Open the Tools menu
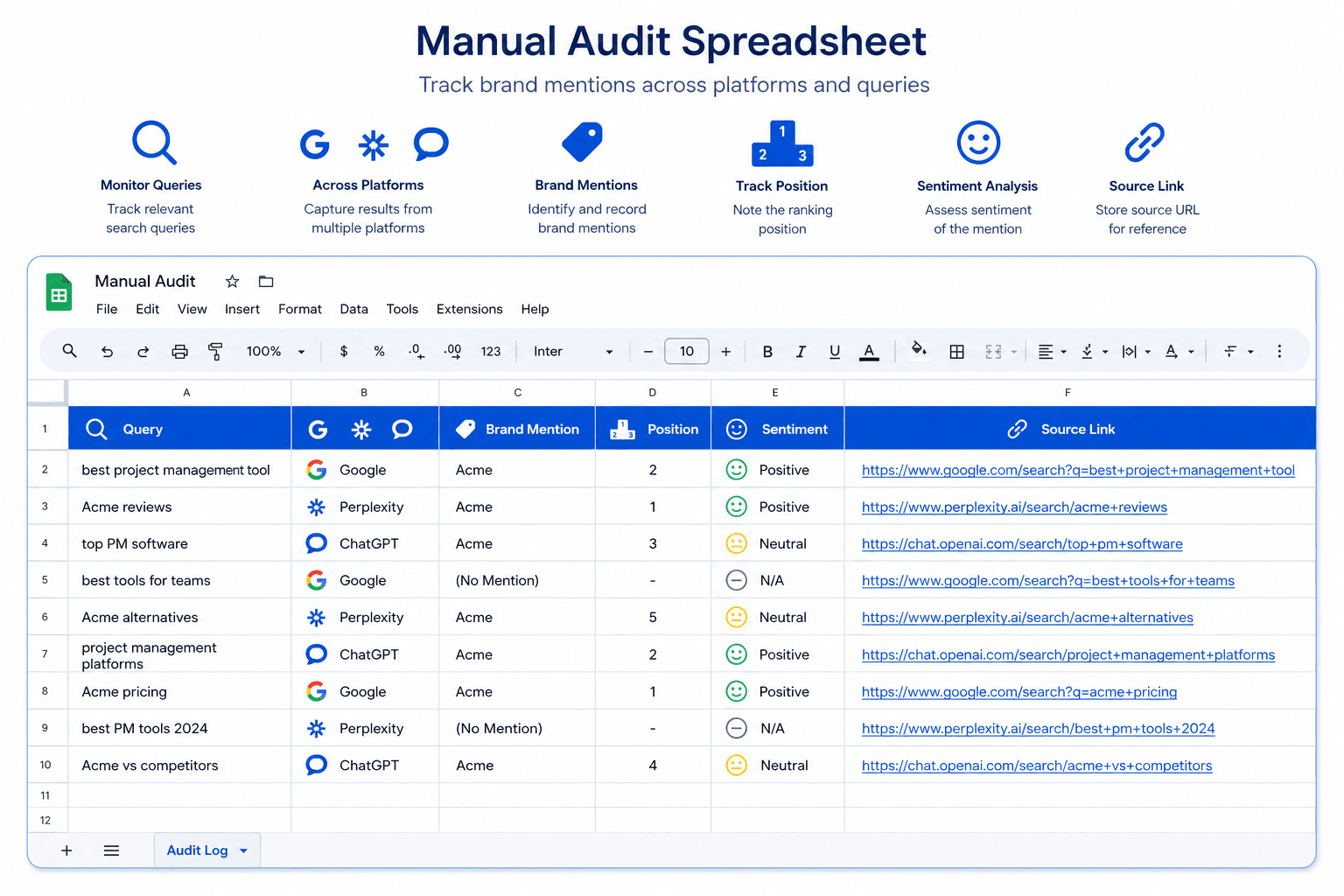This screenshot has width=1344, height=896. click(x=402, y=309)
